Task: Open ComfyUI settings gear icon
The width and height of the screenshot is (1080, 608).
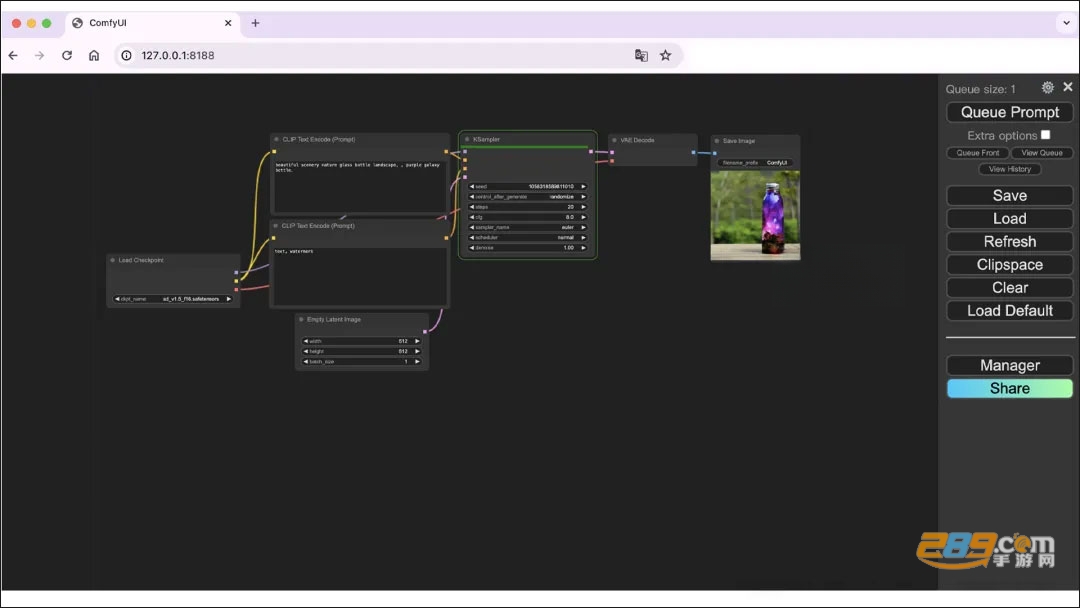Action: pyautogui.click(x=1048, y=87)
